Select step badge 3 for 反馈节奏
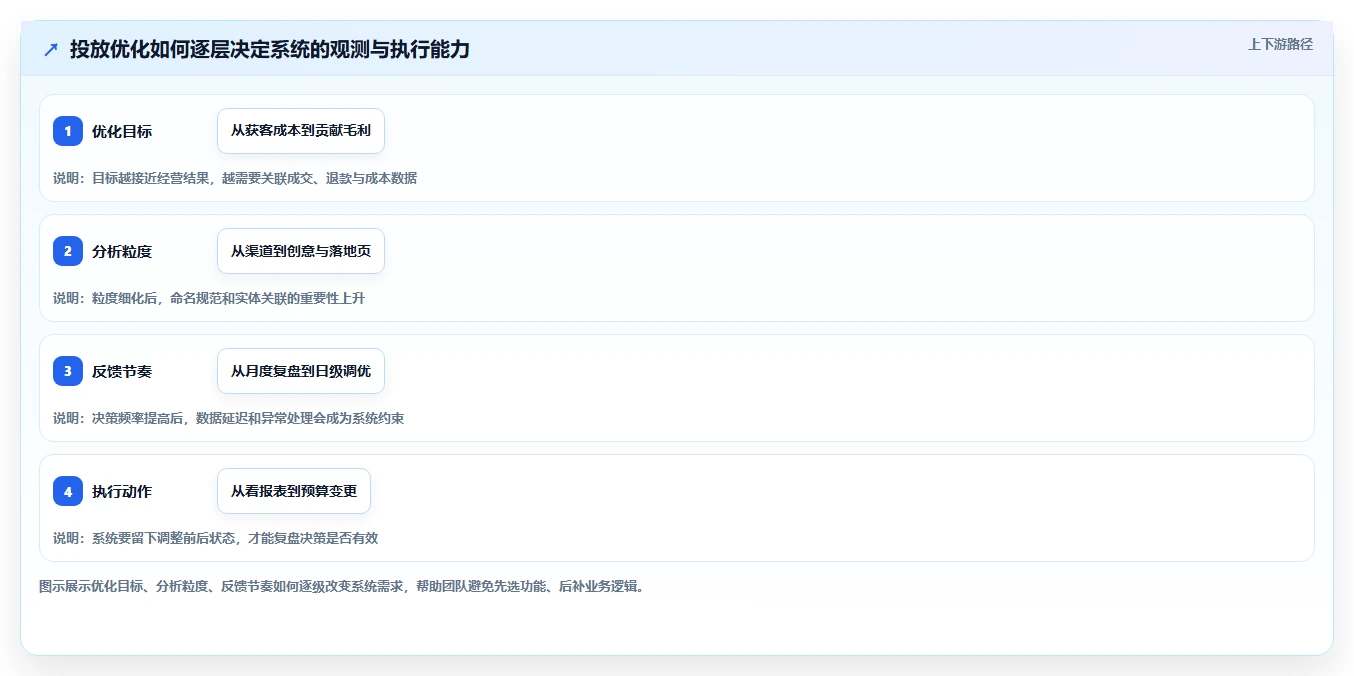1354x676 pixels. click(x=68, y=371)
